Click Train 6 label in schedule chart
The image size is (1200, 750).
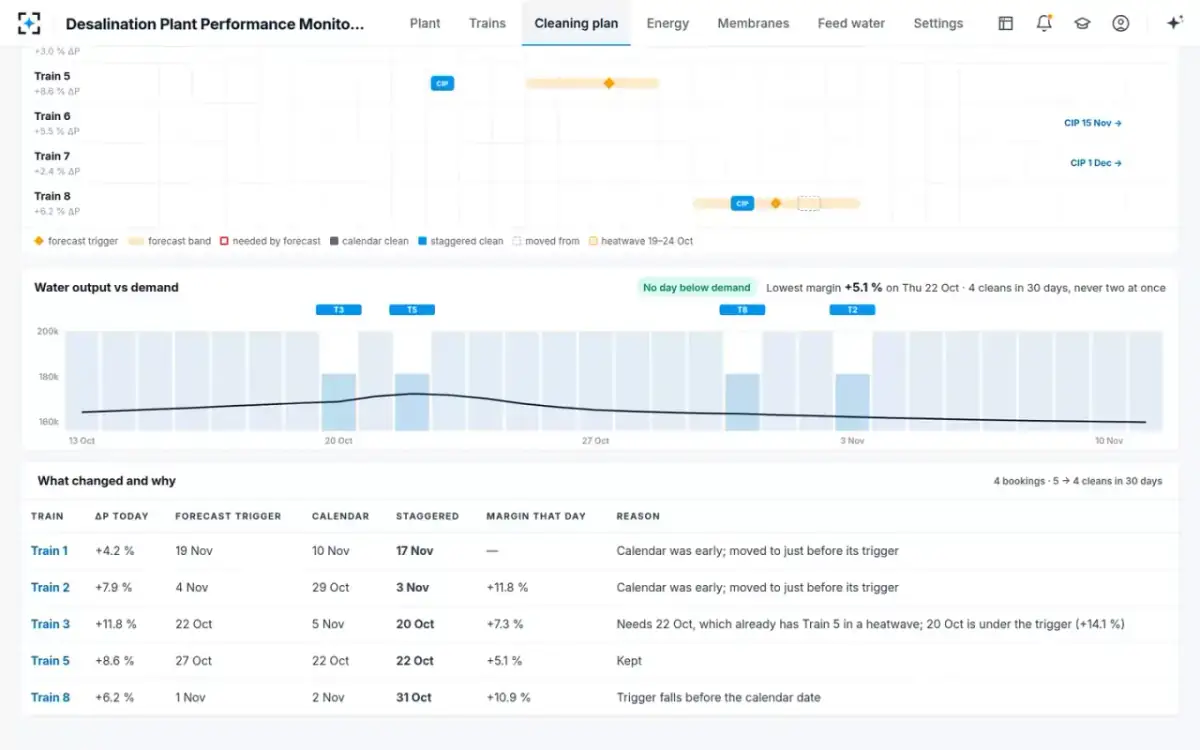[52, 116]
